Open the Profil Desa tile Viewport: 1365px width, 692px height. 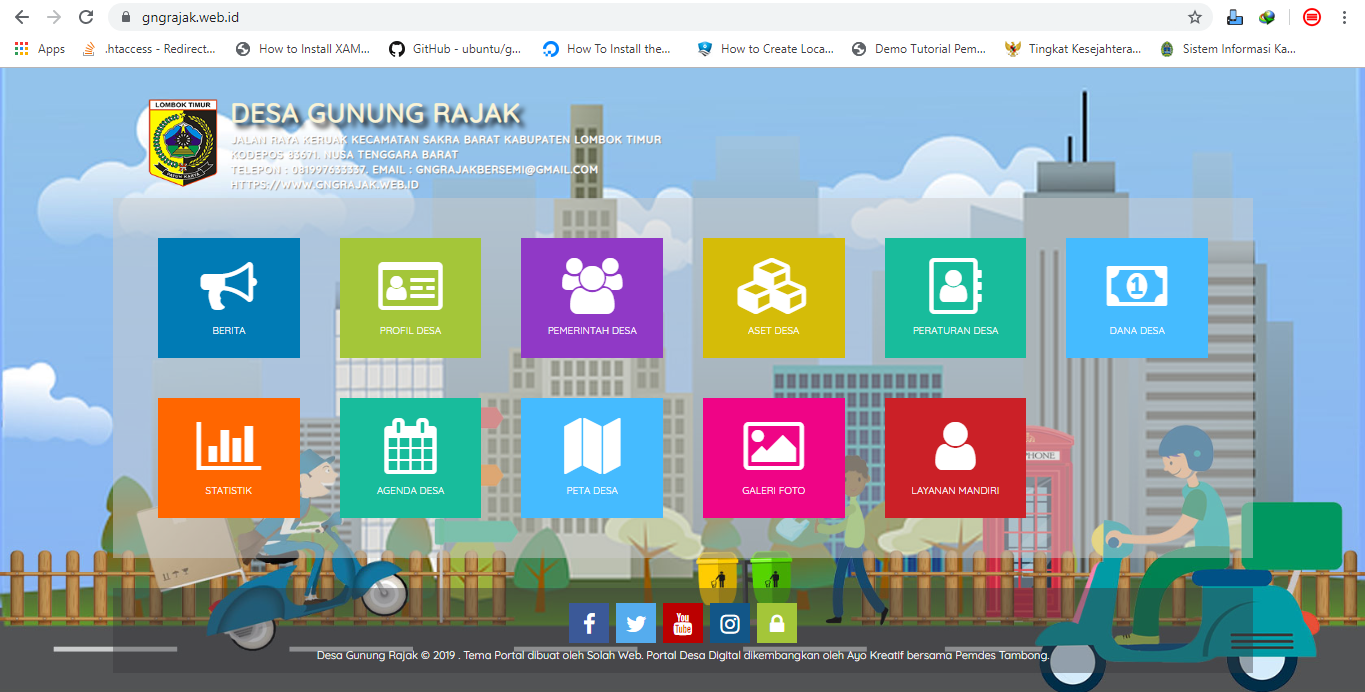410,297
